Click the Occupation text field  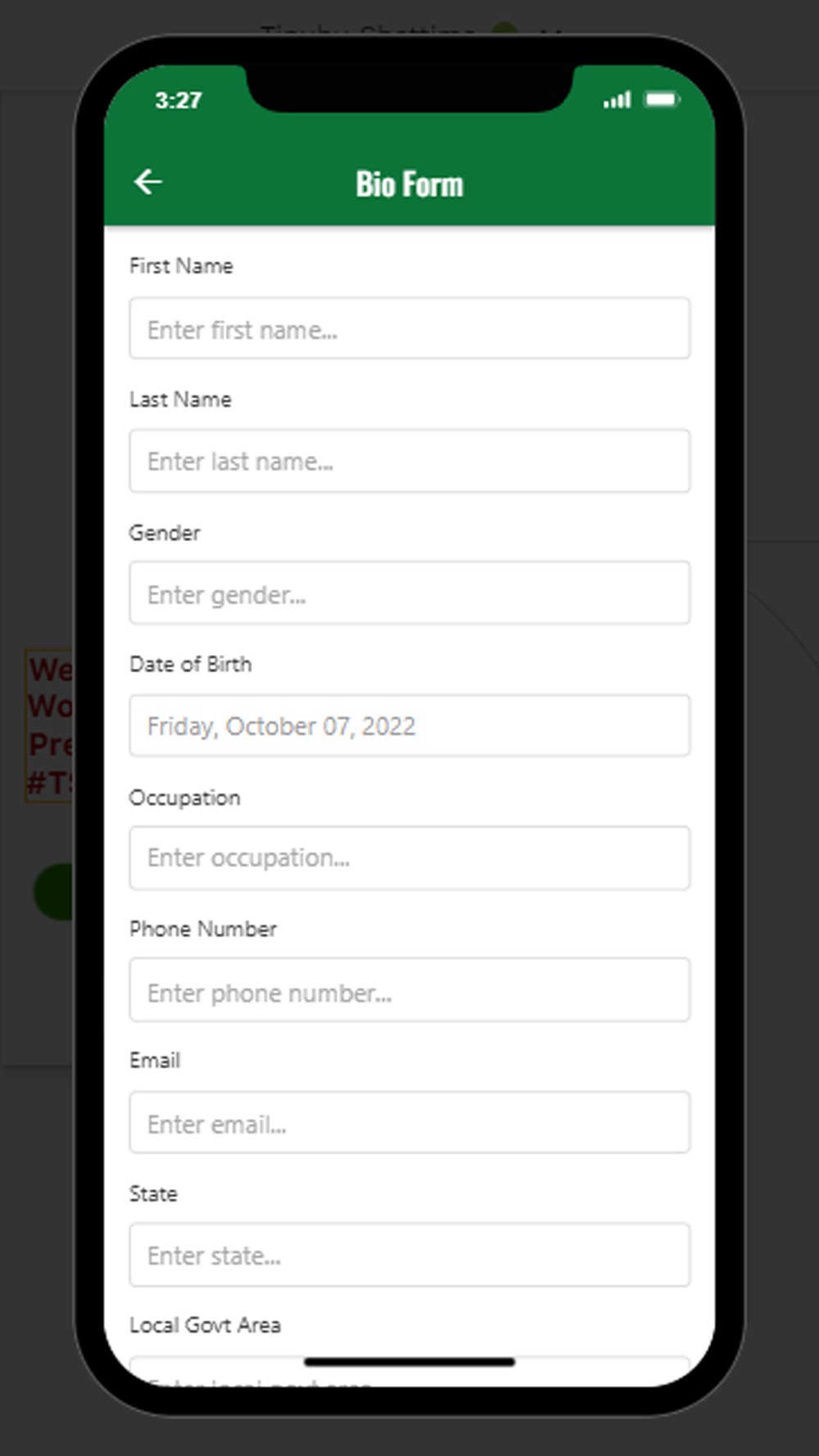409,857
